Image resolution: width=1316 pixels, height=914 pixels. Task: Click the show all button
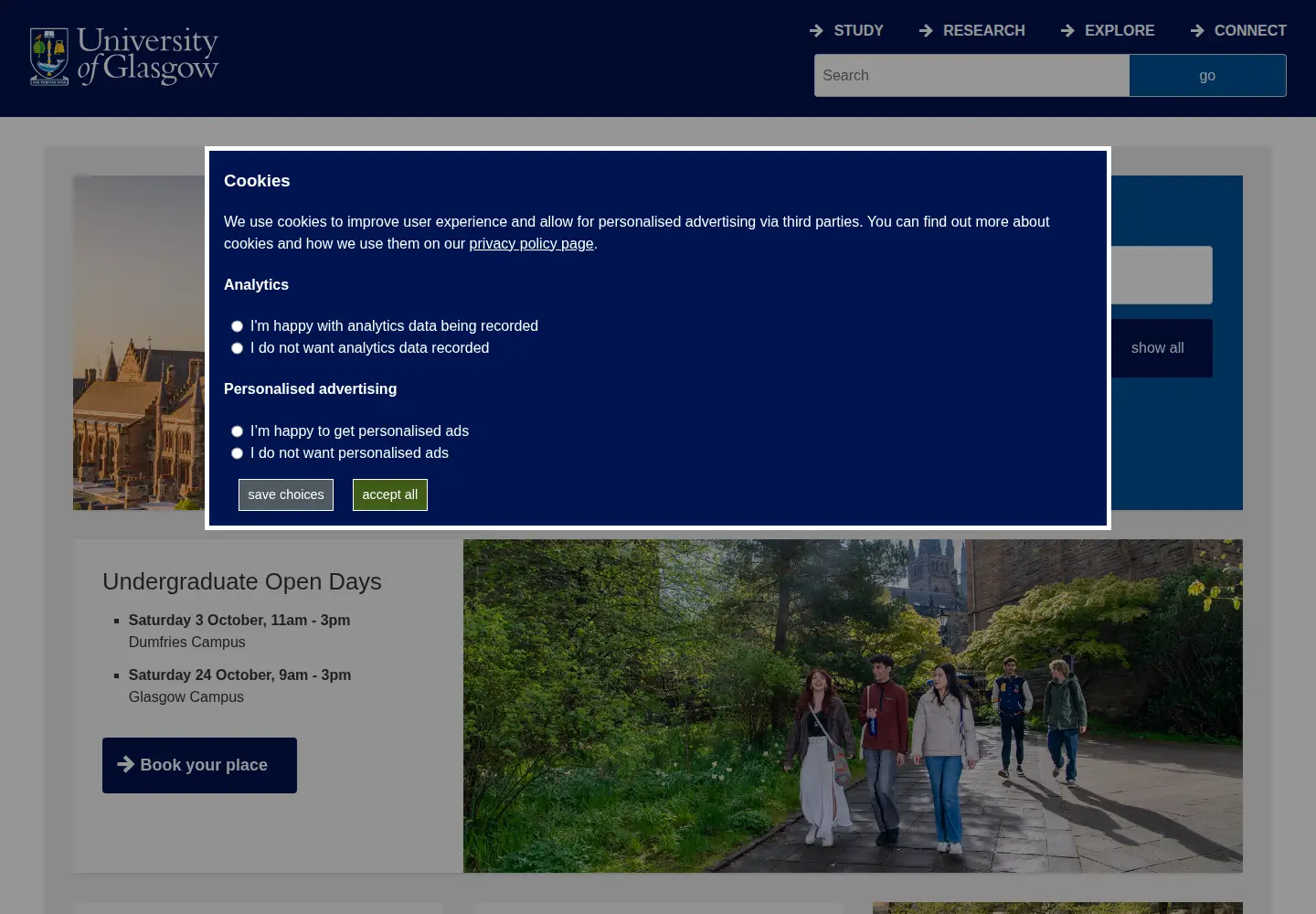(x=1158, y=348)
